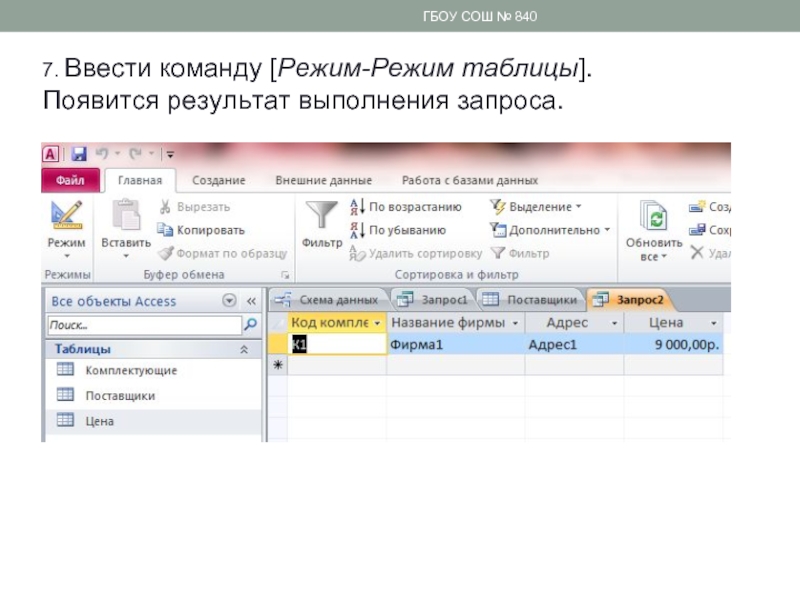Image resolution: width=800 pixels, height=600 pixels.
Task: Open Название фирмы column filter arrow
Action: click(x=515, y=324)
